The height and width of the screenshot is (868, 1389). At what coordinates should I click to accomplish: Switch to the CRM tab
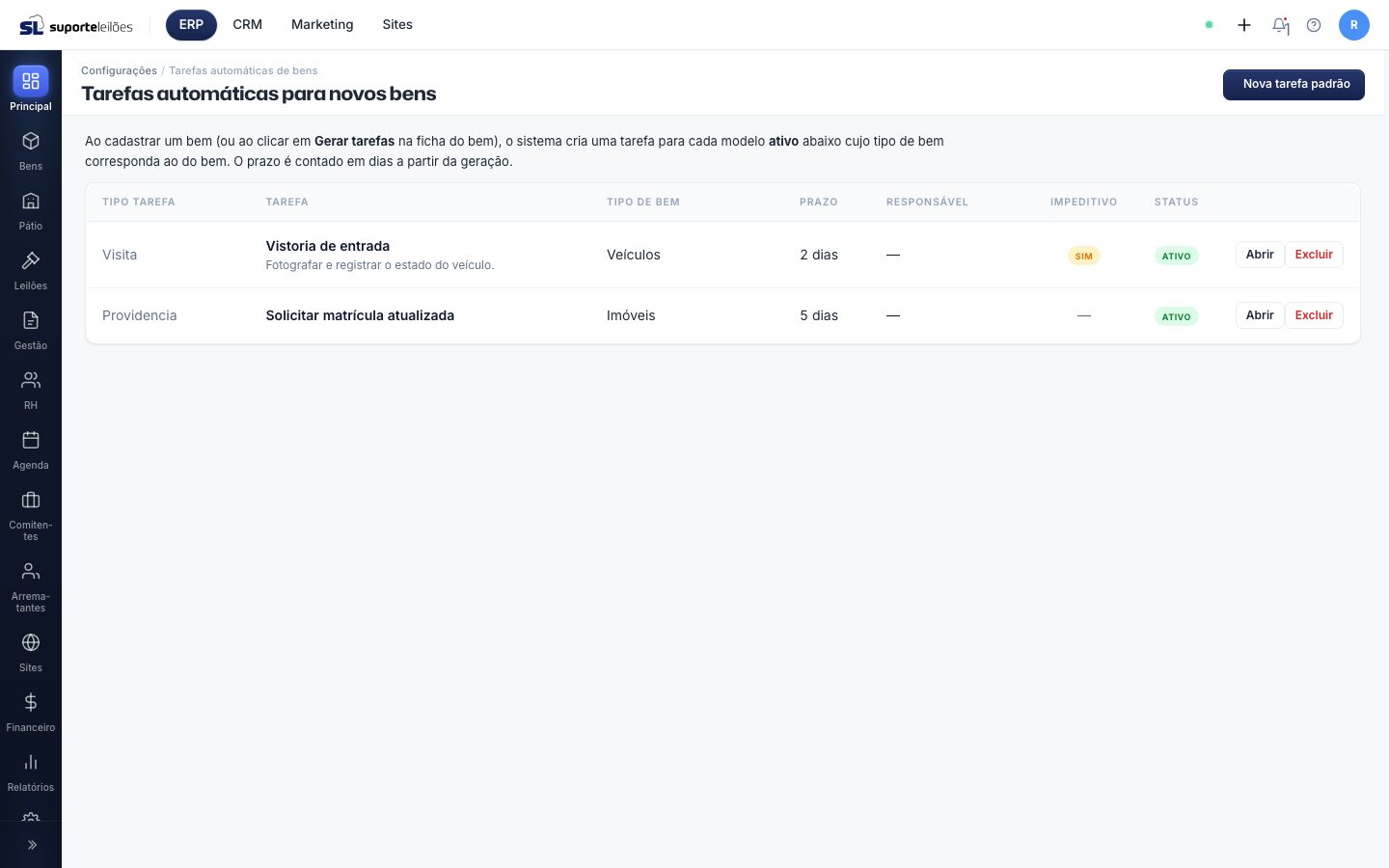click(x=248, y=25)
